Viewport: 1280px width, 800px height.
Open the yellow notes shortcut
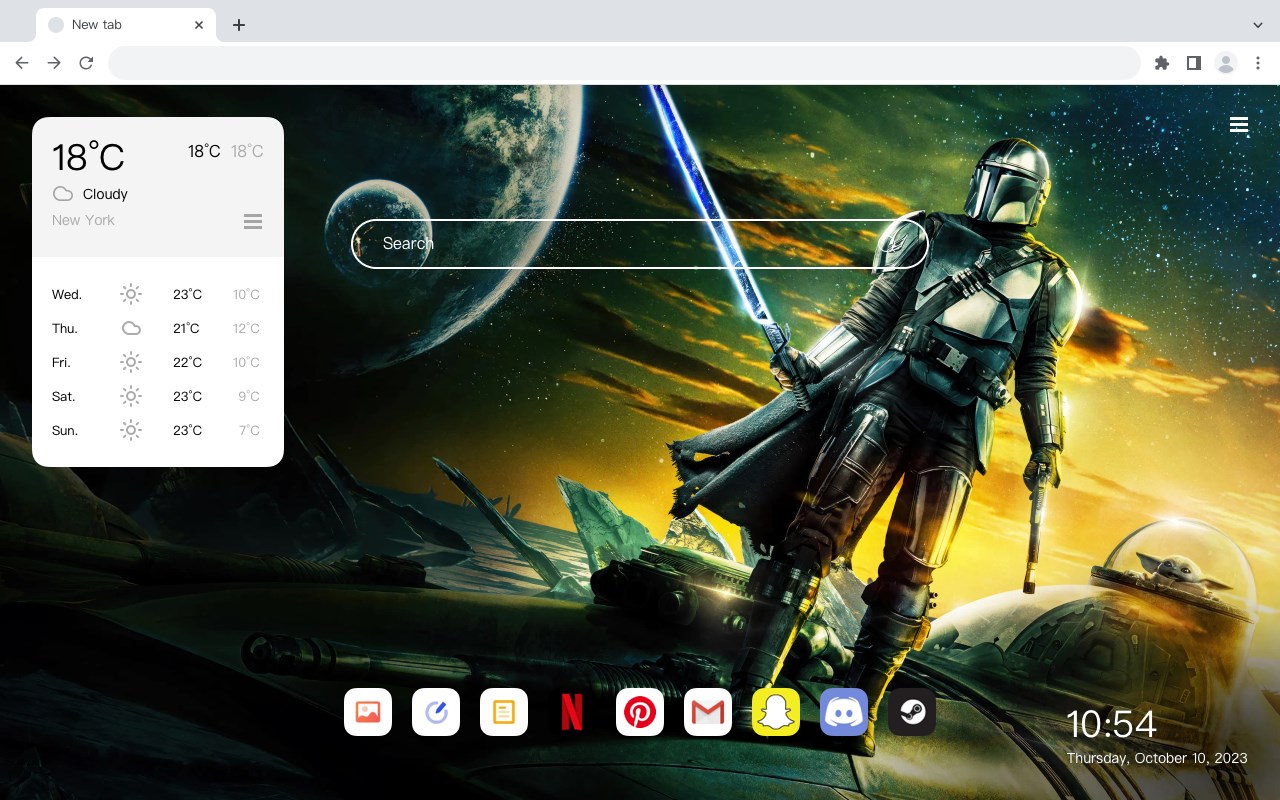pos(504,712)
